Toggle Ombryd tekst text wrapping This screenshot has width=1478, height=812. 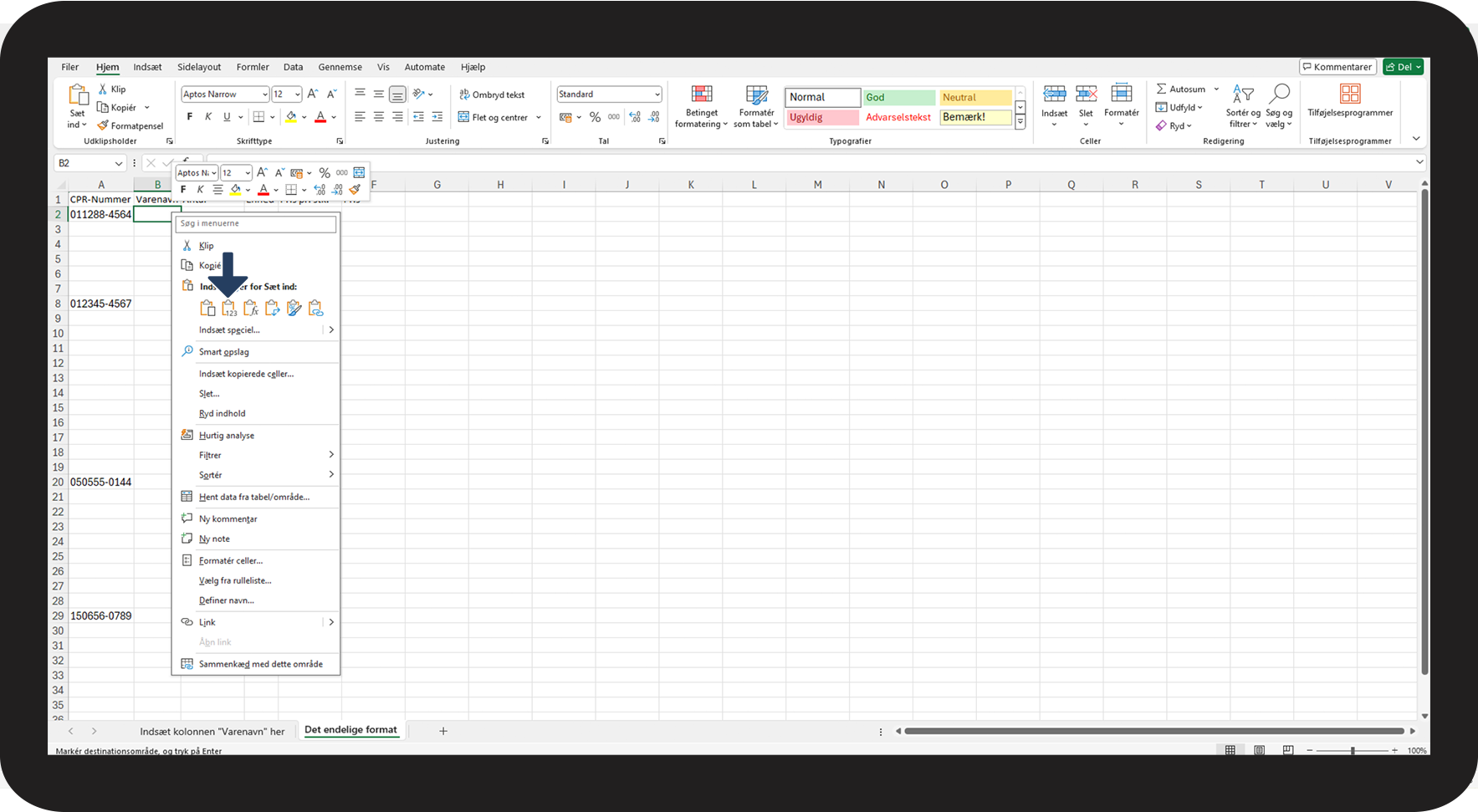[x=492, y=94]
